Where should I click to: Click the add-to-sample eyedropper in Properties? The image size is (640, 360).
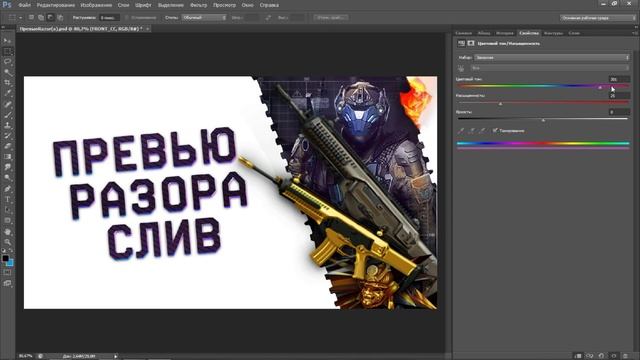pyautogui.click(x=472, y=131)
